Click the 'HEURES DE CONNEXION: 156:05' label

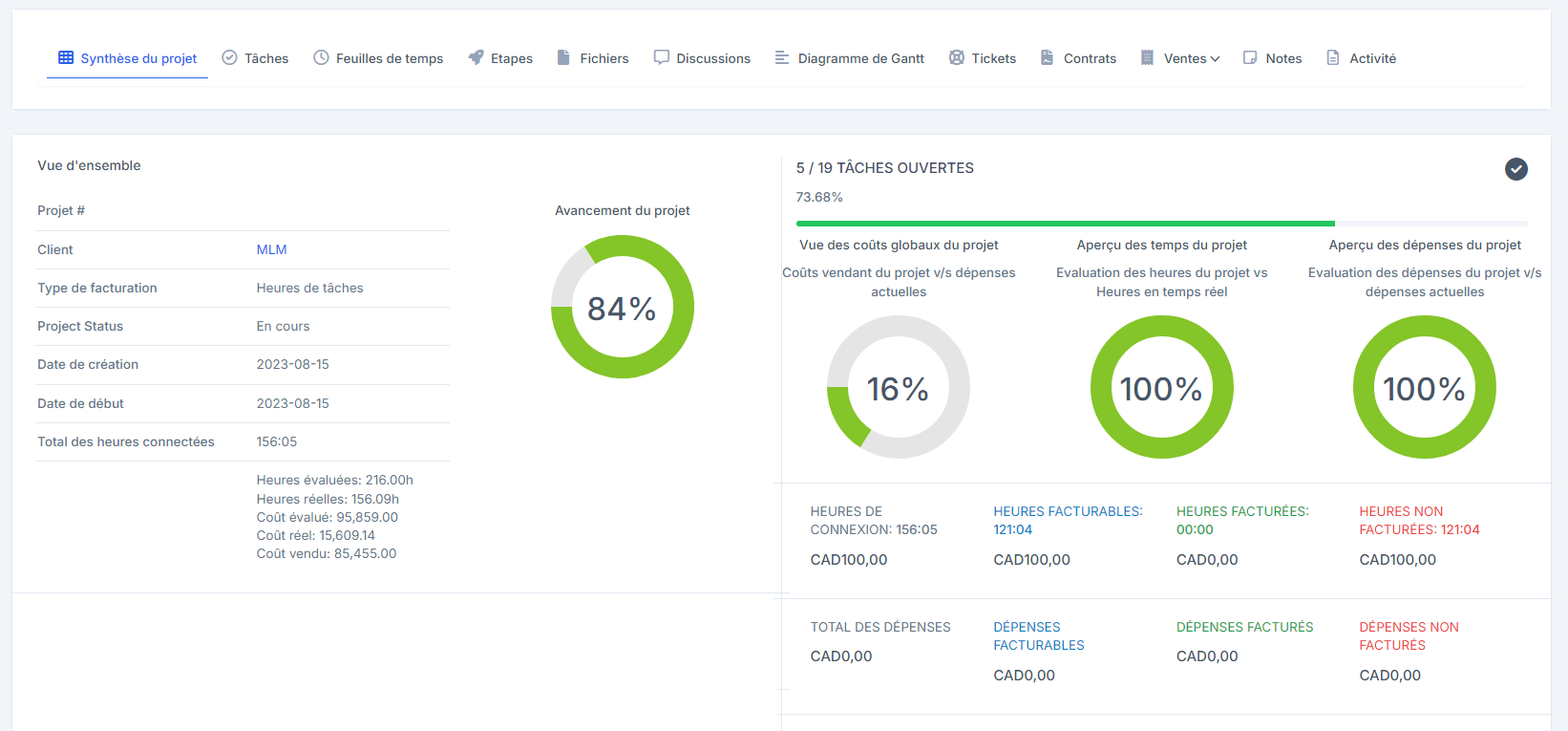874,521
